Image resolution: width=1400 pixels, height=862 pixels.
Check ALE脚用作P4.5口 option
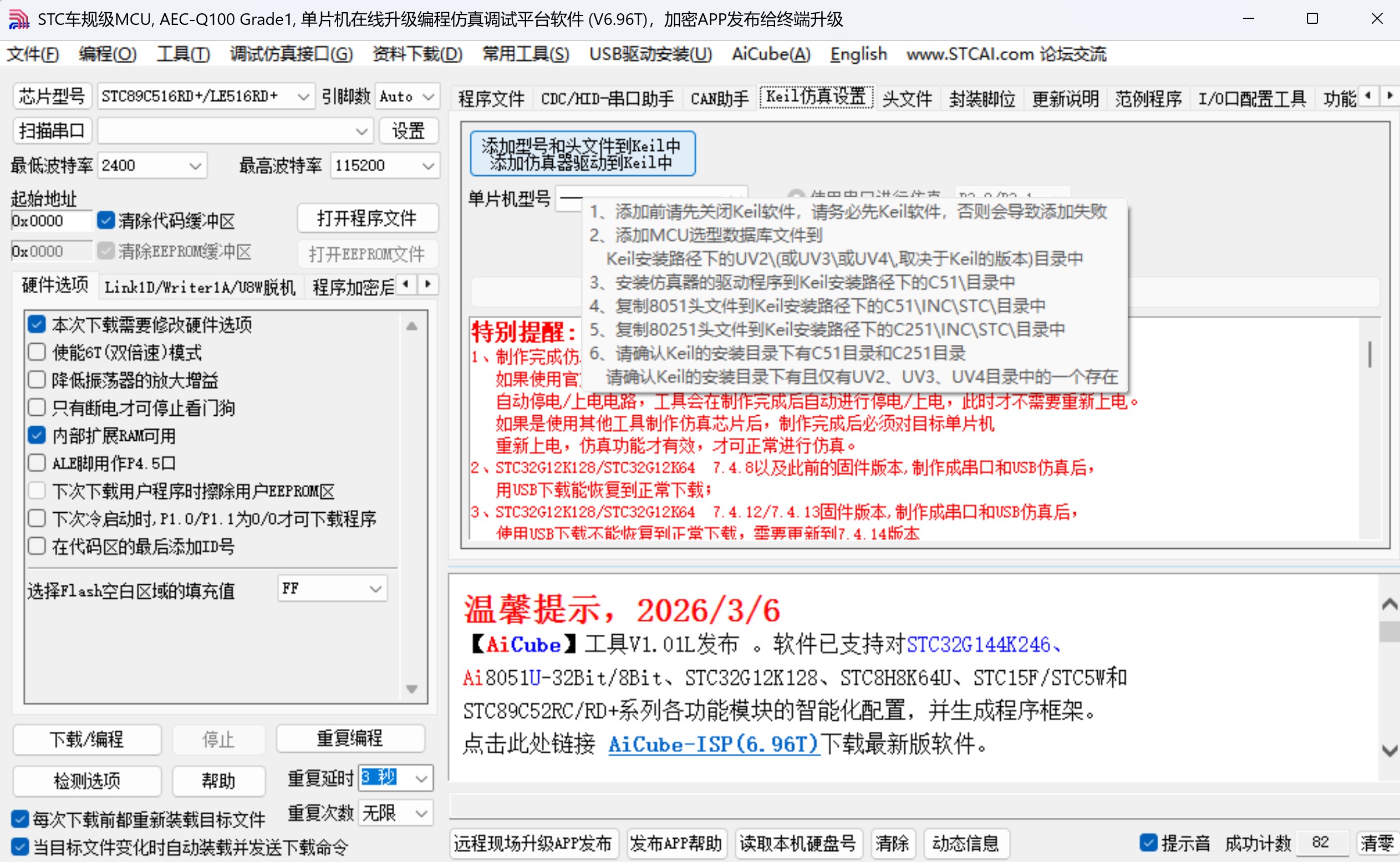[37, 463]
